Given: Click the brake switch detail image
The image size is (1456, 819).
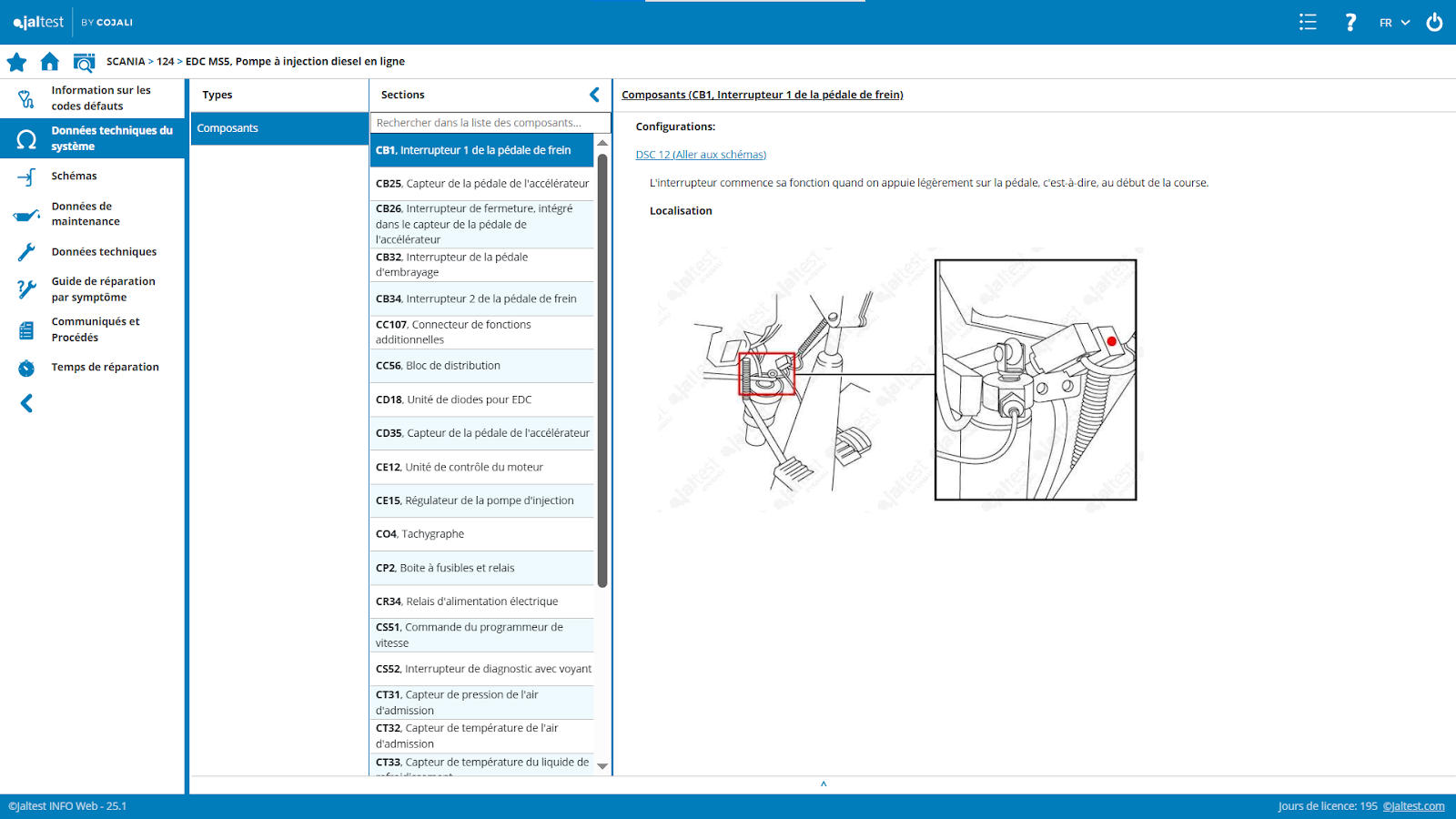Looking at the screenshot, I should pyautogui.click(x=1036, y=380).
